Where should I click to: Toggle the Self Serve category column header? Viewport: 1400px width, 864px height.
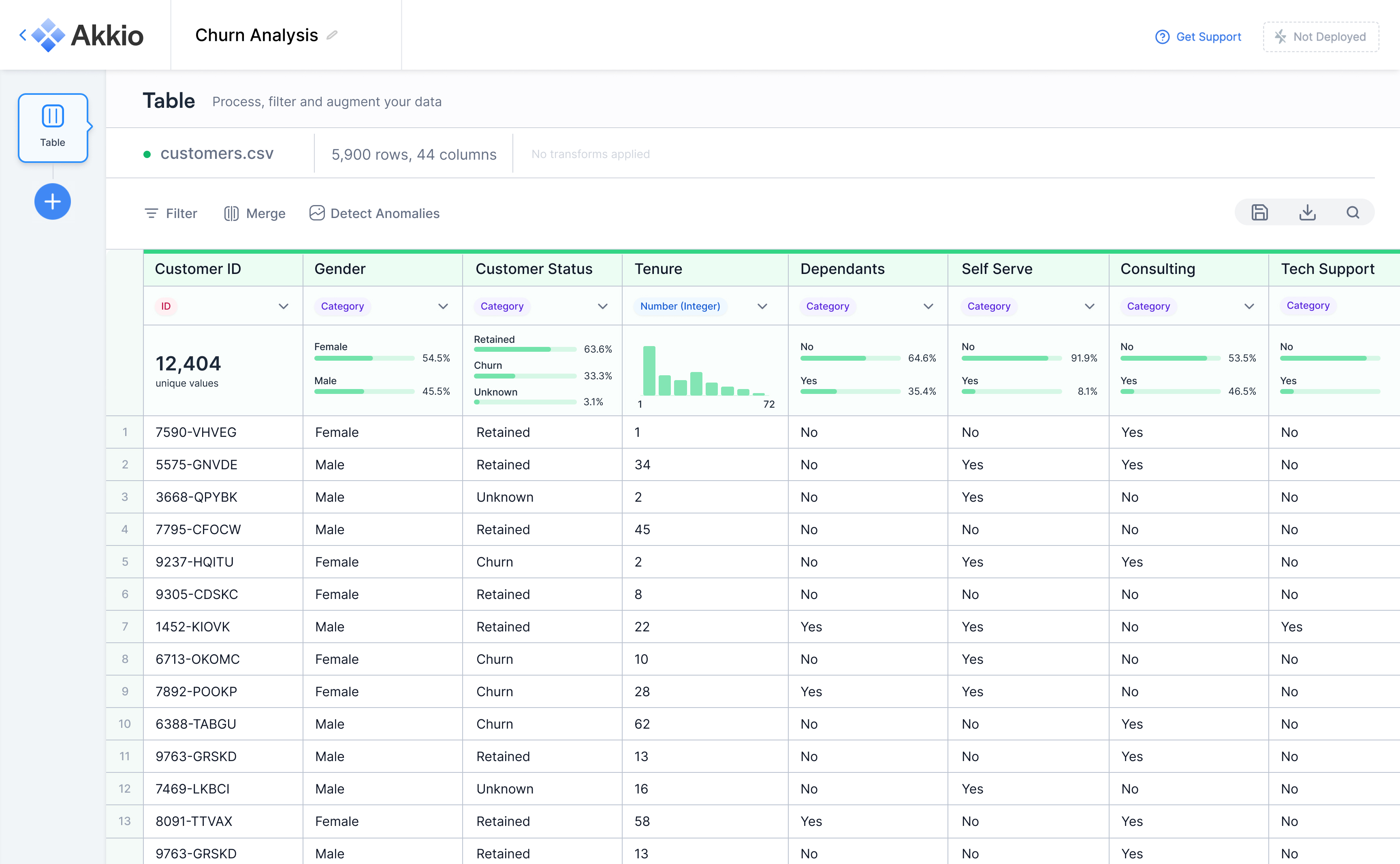pos(1089,305)
